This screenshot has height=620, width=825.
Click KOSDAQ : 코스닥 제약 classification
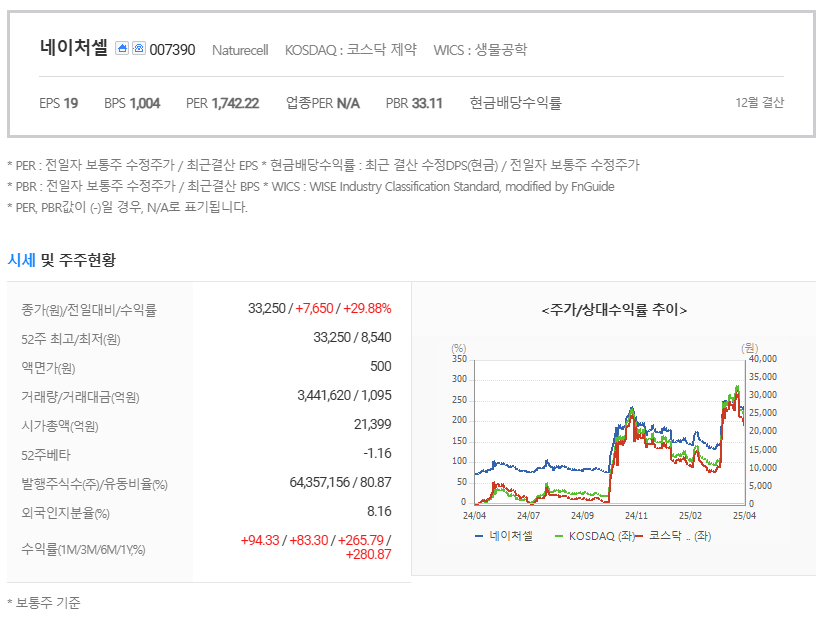[x=351, y=50]
